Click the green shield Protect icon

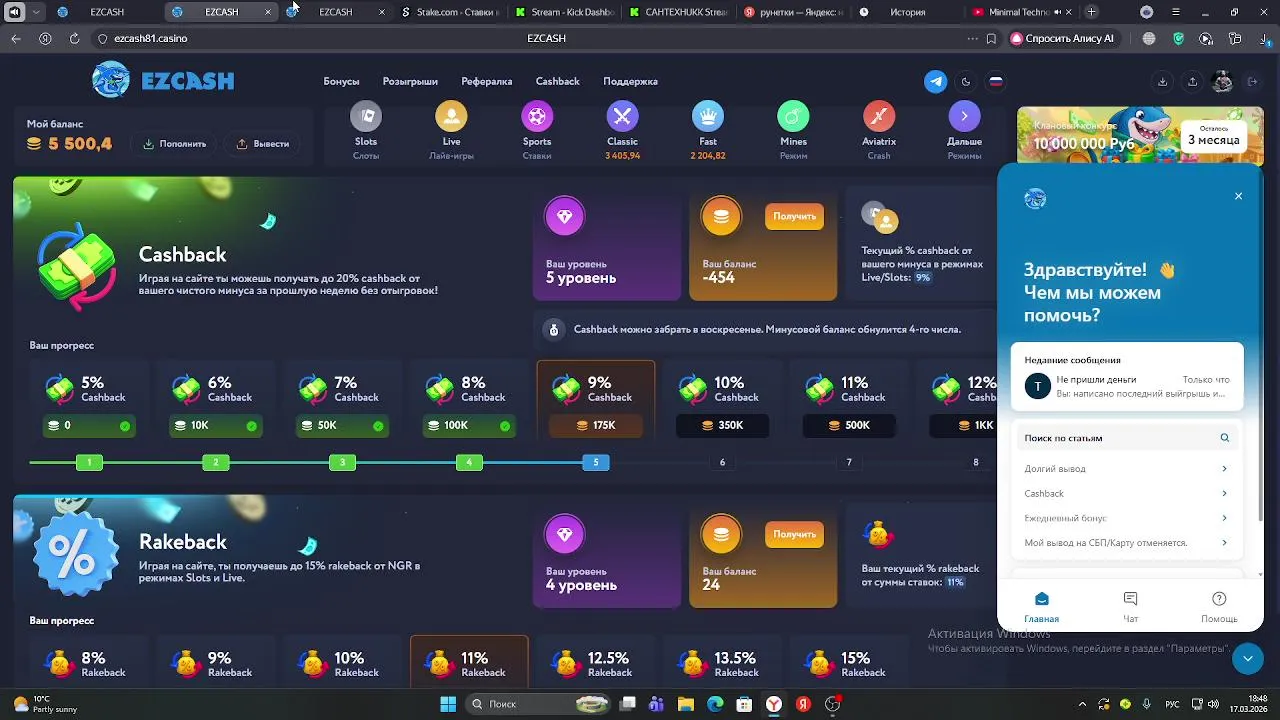[x=1178, y=38]
